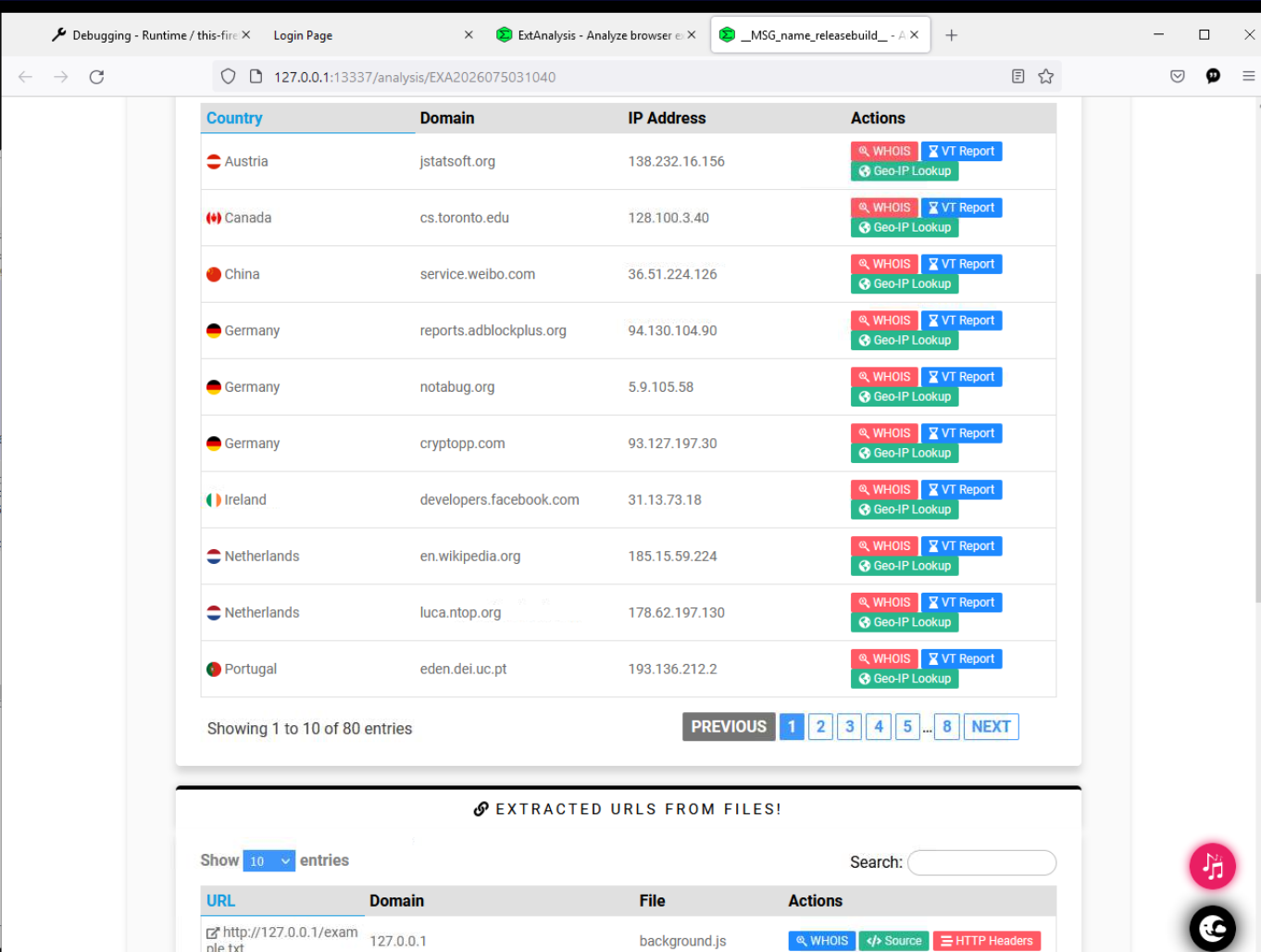The width and height of the screenshot is (1261, 952).
Task: Sort extracted URLs by URL column
Action: tap(221, 901)
